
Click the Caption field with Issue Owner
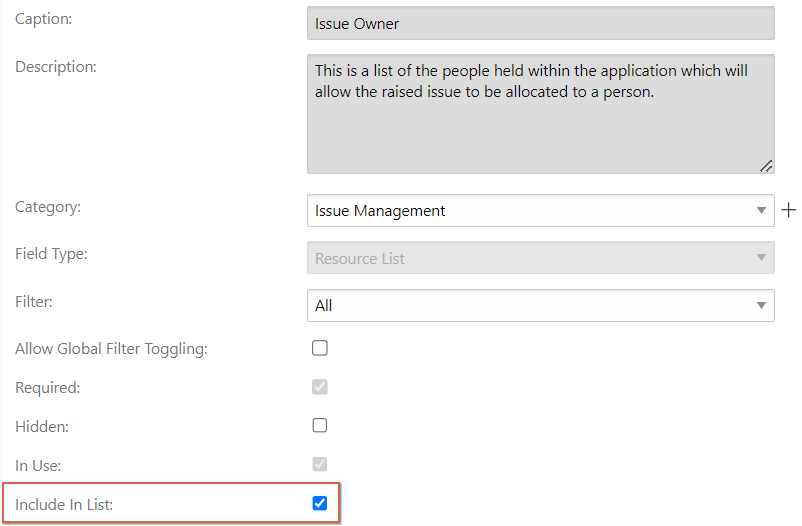[541, 23]
